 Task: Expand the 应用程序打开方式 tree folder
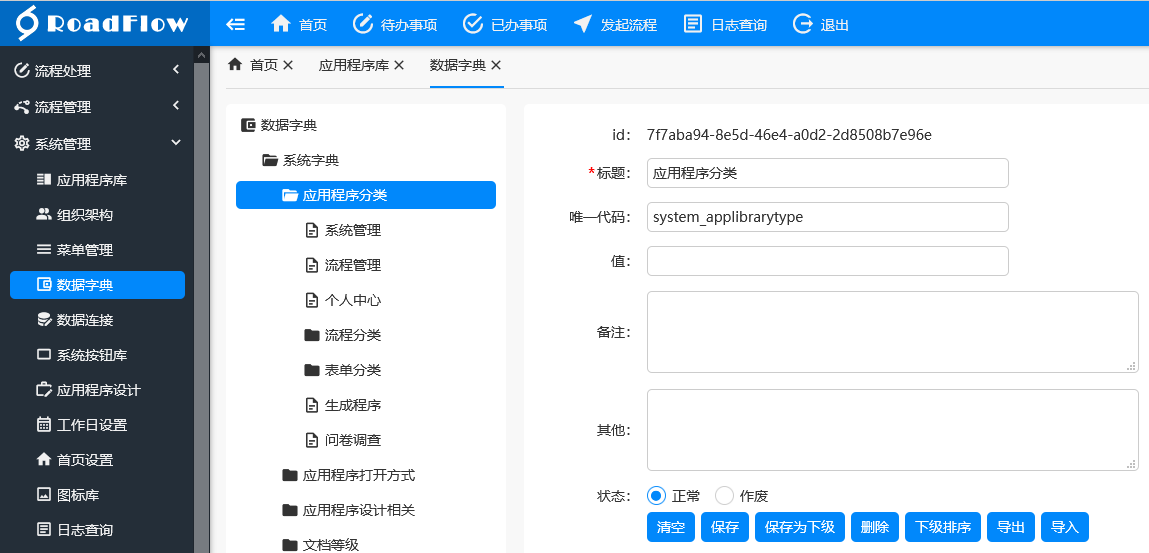(x=290, y=475)
